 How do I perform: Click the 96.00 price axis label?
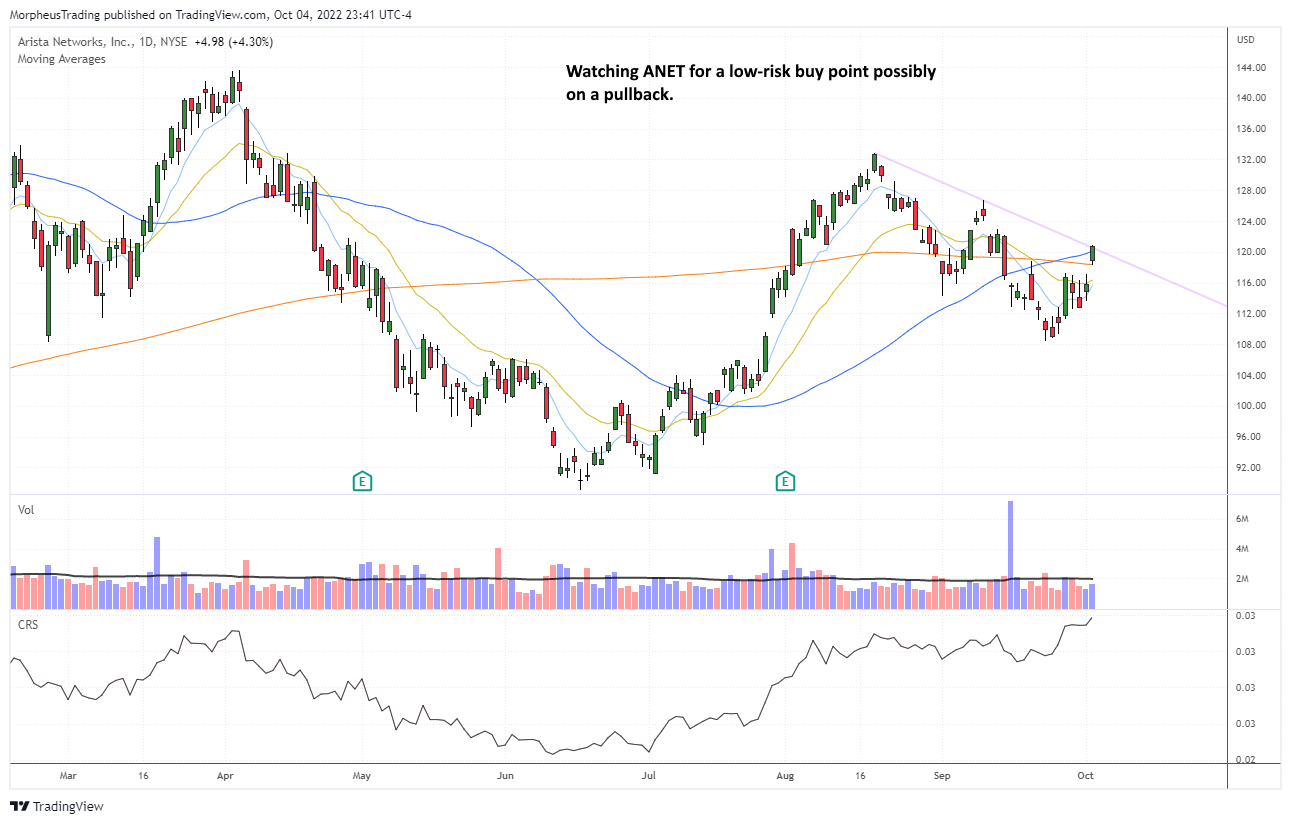click(x=1248, y=437)
